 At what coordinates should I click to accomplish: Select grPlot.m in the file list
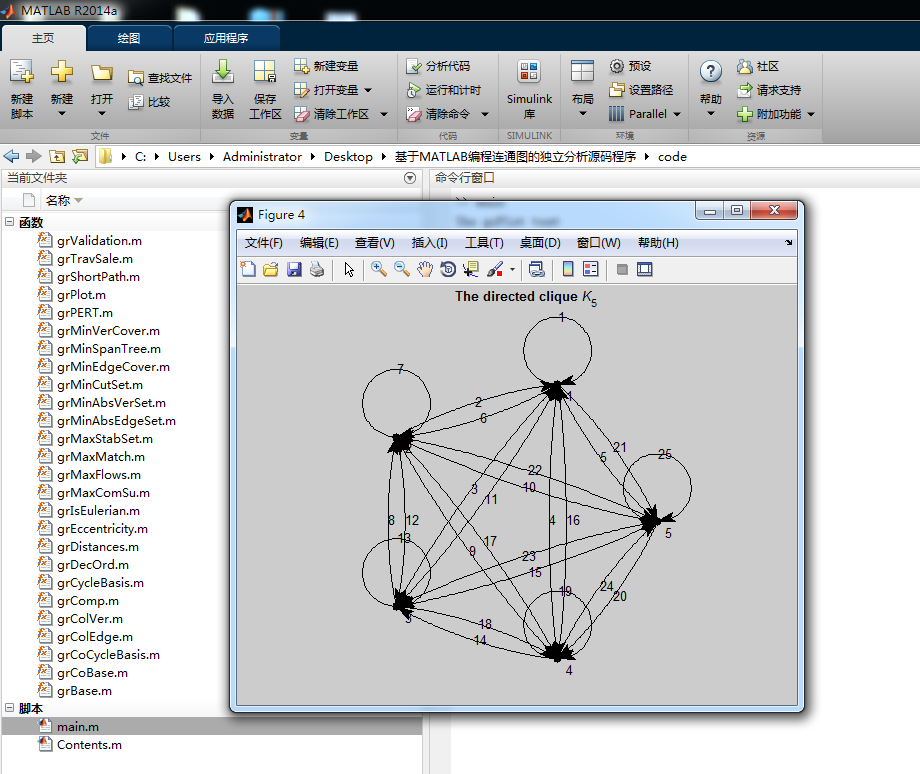point(81,295)
